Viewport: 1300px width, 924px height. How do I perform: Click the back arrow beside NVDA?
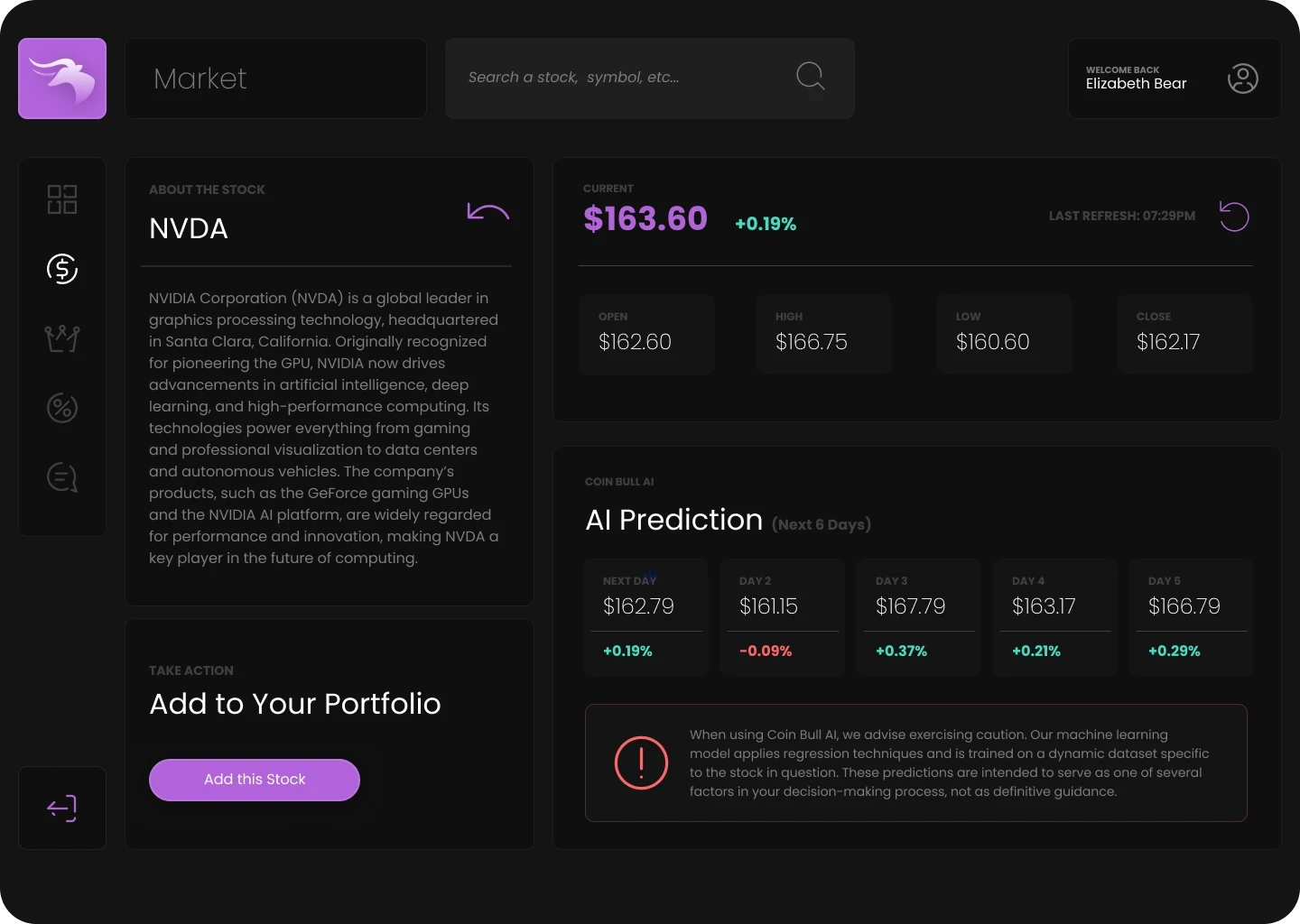click(488, 213)
